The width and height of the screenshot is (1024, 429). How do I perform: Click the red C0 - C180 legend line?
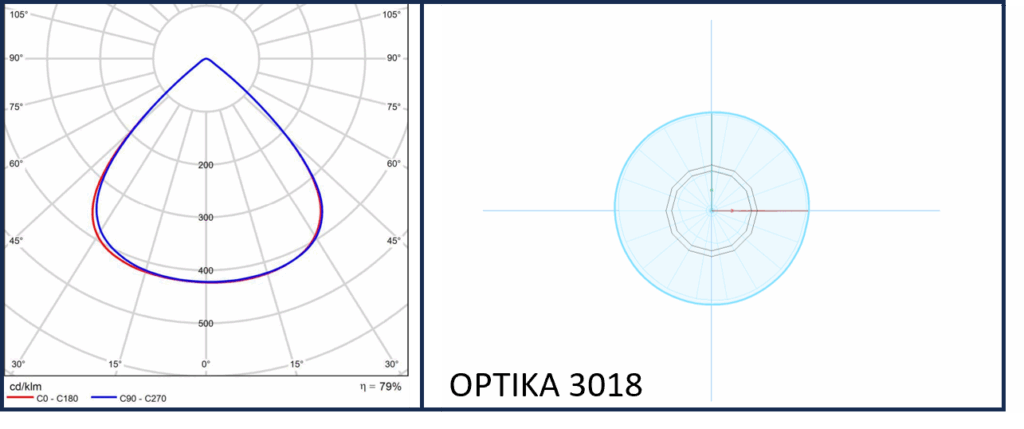point(22,398)
